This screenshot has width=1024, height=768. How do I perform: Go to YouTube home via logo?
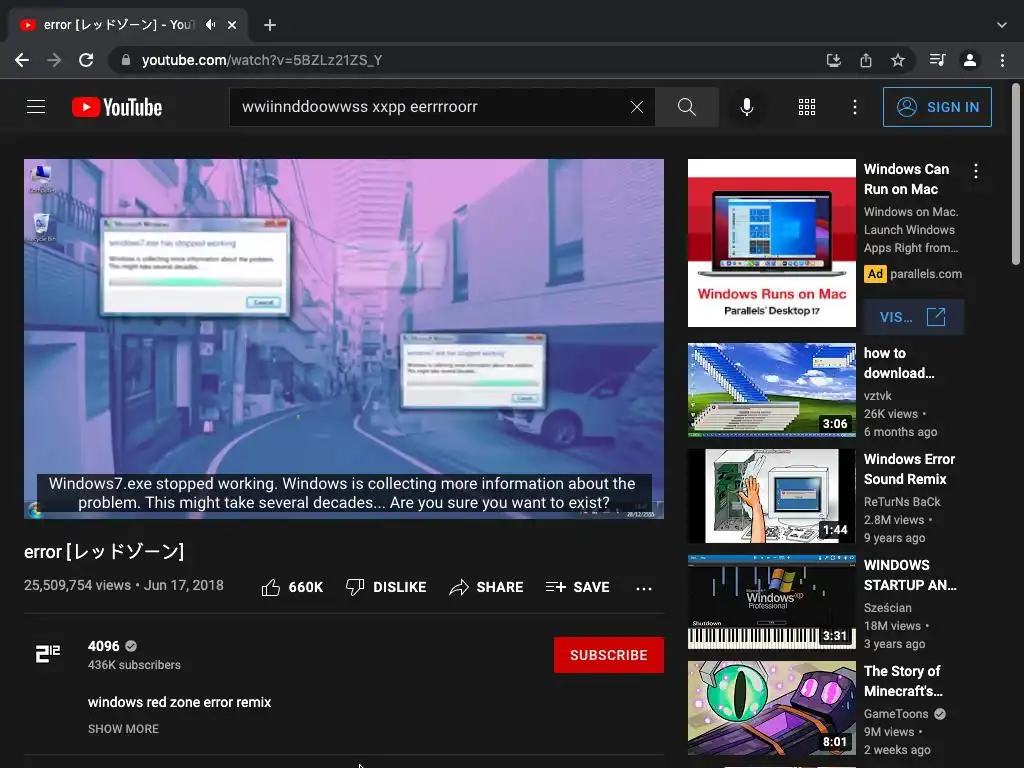[x=117, y=107]
